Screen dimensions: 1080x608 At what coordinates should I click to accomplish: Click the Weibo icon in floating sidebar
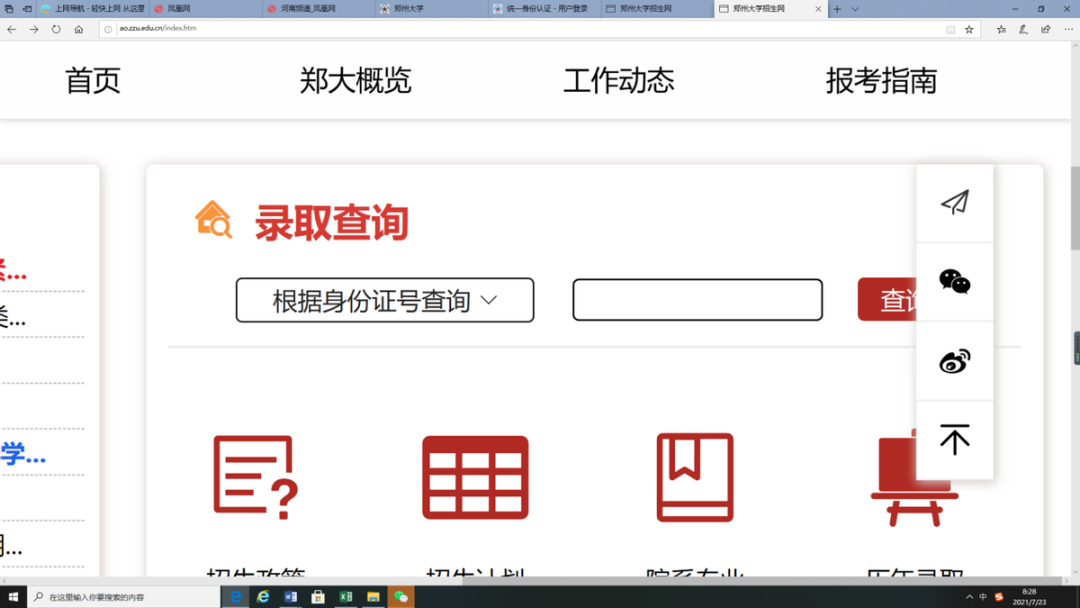pos(955,361)
